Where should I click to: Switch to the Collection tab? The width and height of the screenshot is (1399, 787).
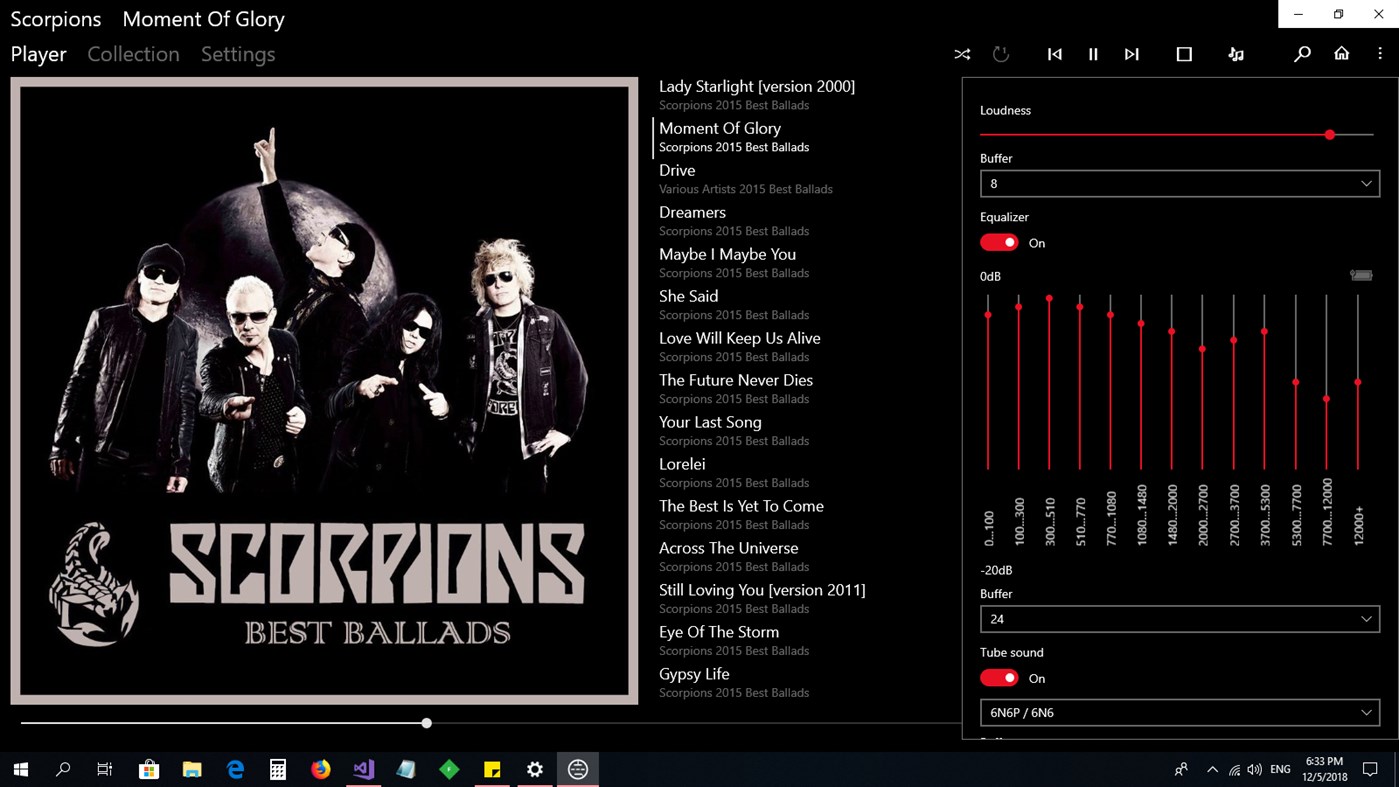click(x=133, y=54)
